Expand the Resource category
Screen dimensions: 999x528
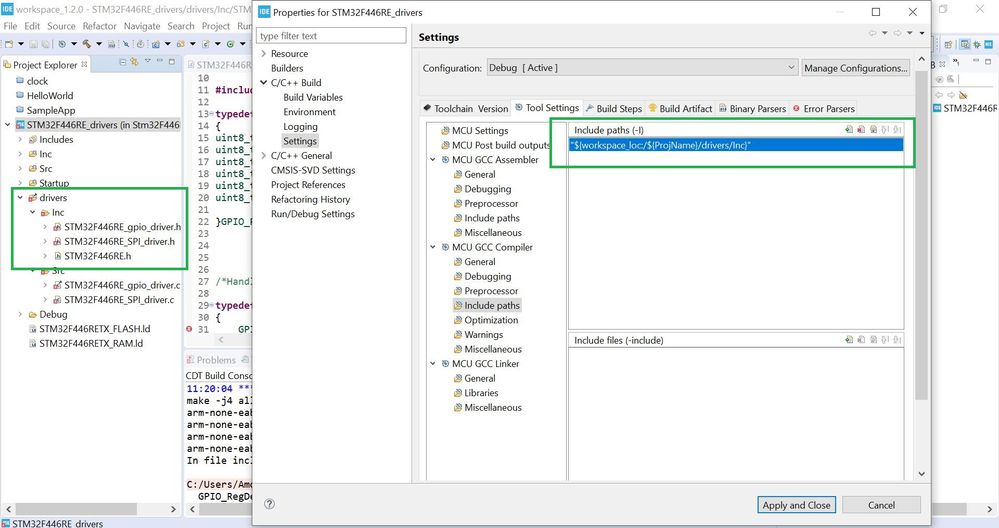click(x=264, y=54)
